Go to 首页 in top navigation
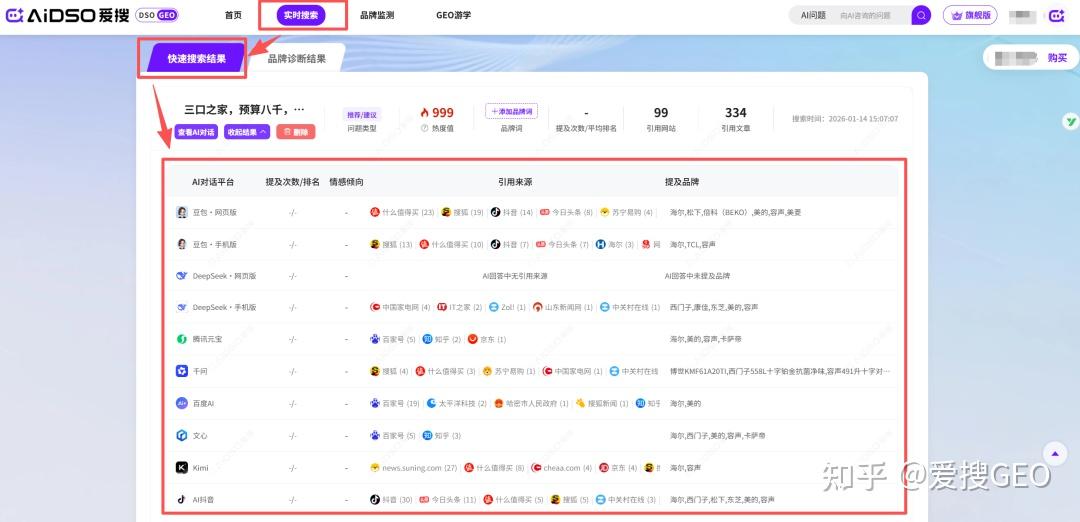The width and height of the screenshot is (1080, 522). pos(233,15)
